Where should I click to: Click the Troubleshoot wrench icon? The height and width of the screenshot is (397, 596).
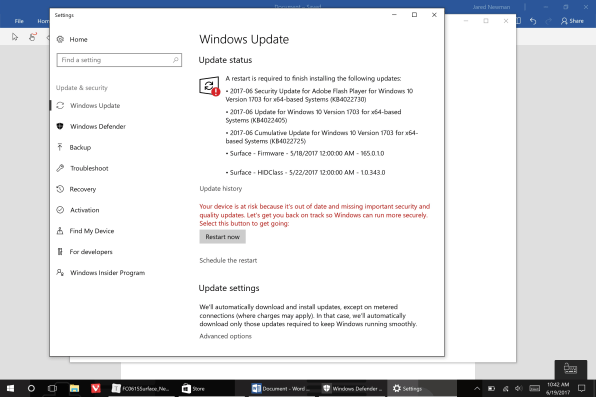(60, 168)
